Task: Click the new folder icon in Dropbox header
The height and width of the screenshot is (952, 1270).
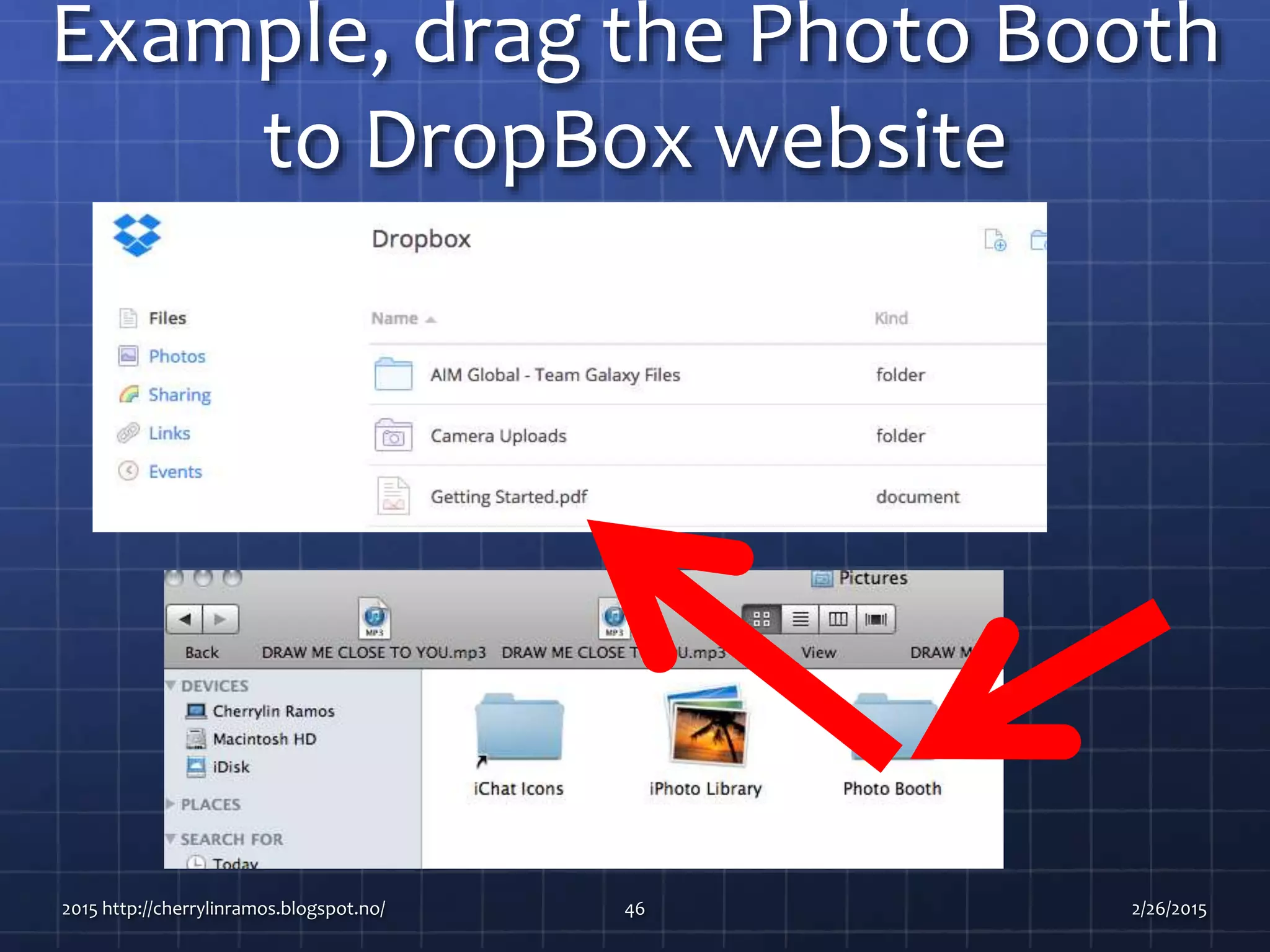Action: (x=1039, y=240)
